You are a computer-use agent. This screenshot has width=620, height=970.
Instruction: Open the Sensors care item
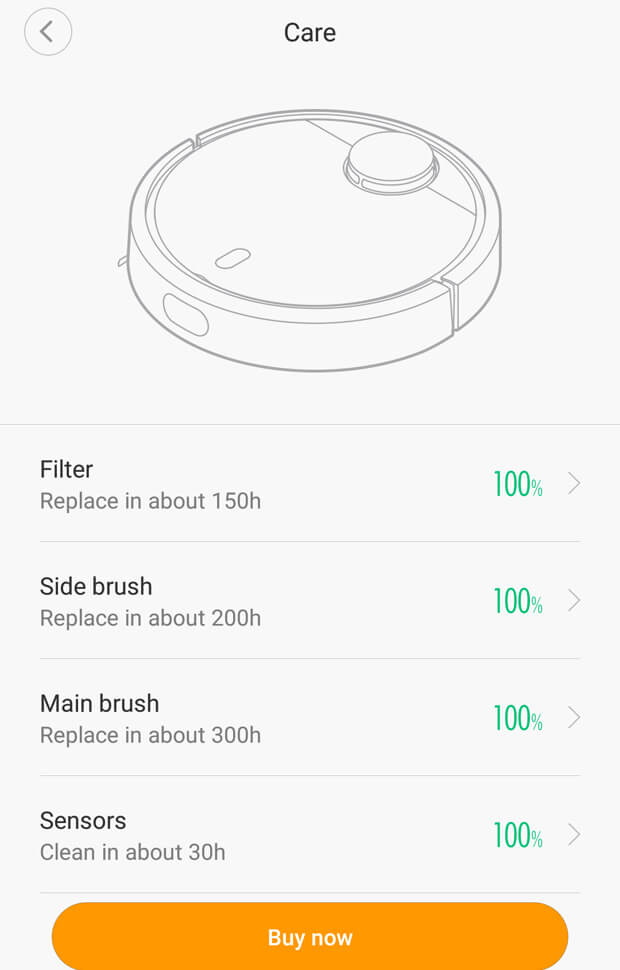(83, 820)
